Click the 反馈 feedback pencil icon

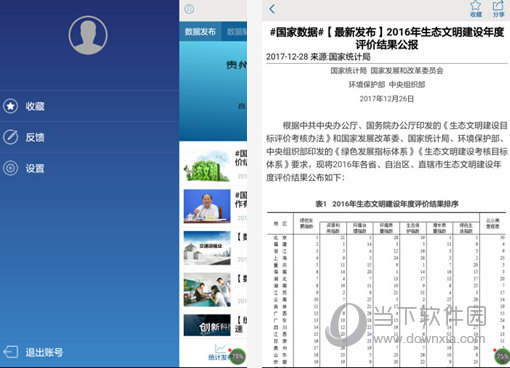[11, 137]
